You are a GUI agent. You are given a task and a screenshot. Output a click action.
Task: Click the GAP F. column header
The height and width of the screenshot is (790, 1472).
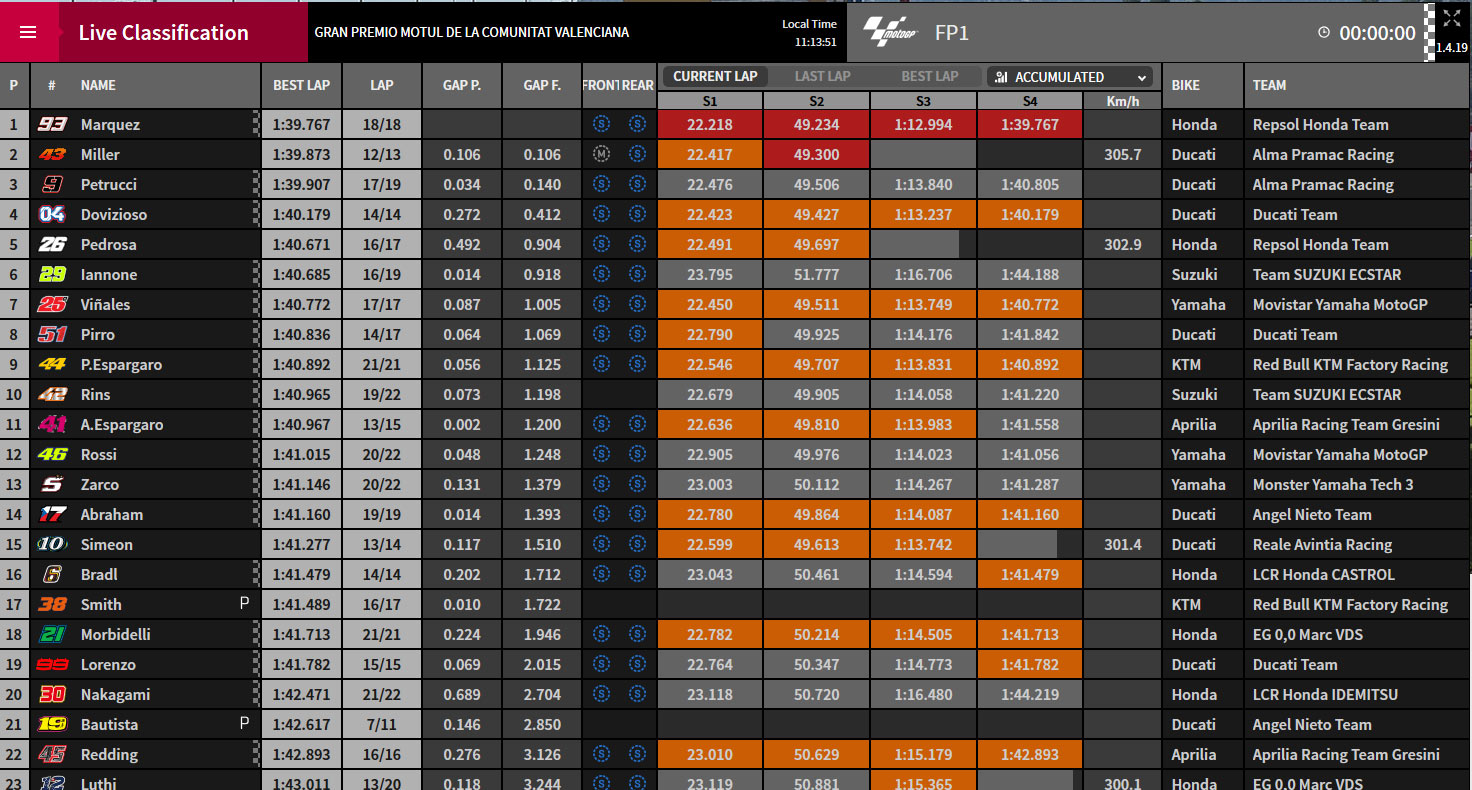pyautogui.click(x=542, y=85)
